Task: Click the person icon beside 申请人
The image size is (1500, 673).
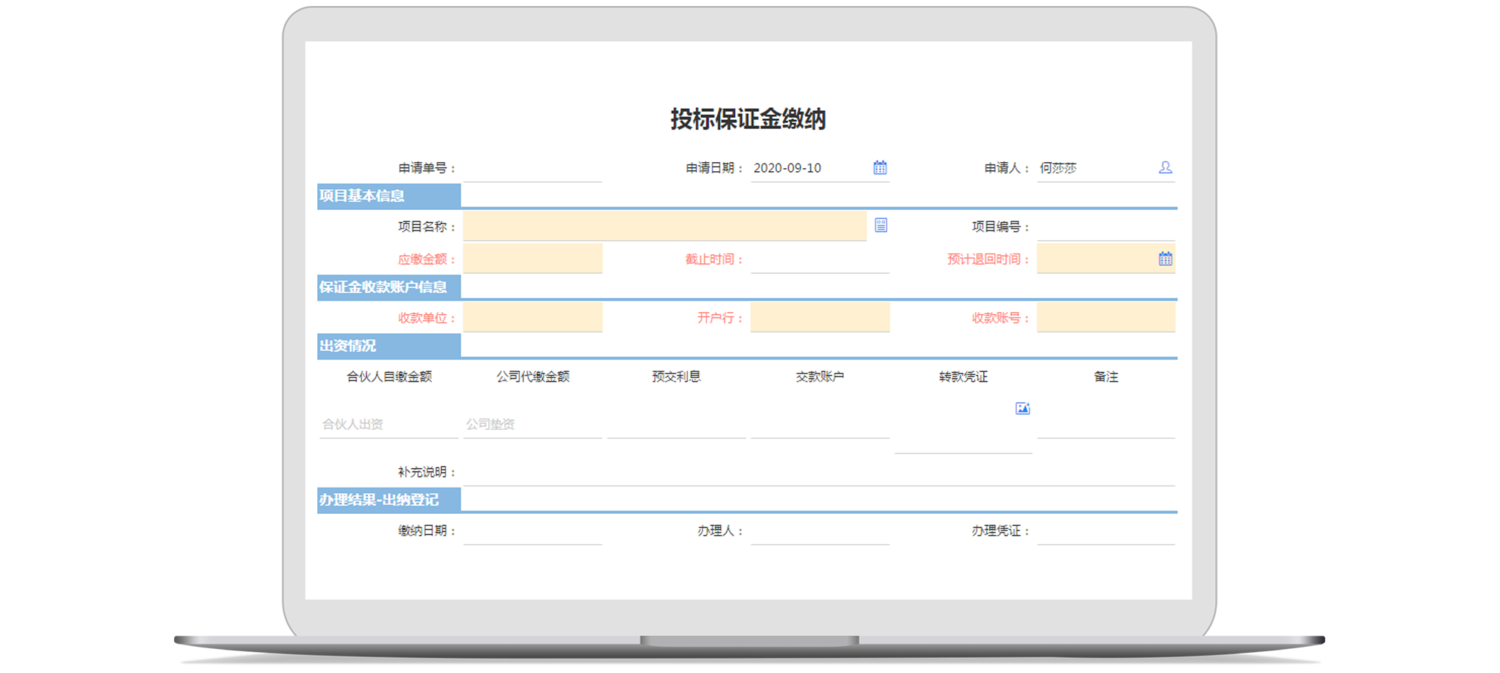Action: [x=1165, y=168]
